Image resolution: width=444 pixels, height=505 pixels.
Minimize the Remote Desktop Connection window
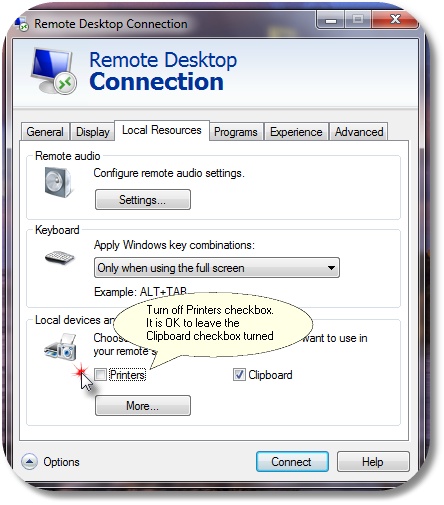[331, 20]
